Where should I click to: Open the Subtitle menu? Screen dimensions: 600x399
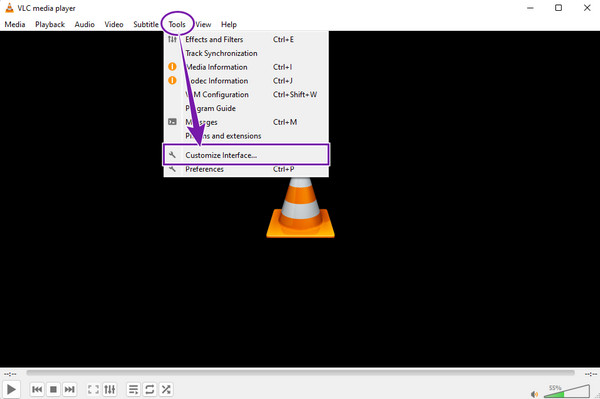pyautogui.click(x=146, y=24)
